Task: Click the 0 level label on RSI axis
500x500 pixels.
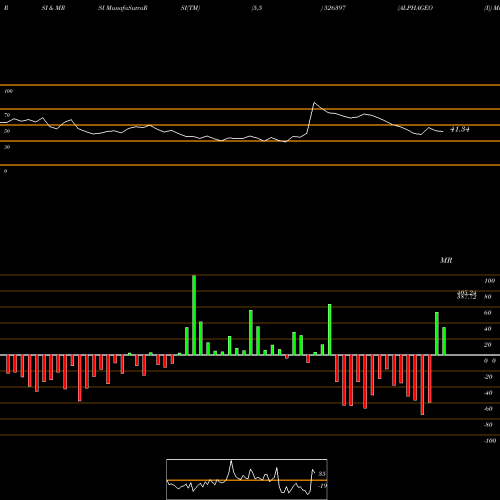Action: click(5, 171)
